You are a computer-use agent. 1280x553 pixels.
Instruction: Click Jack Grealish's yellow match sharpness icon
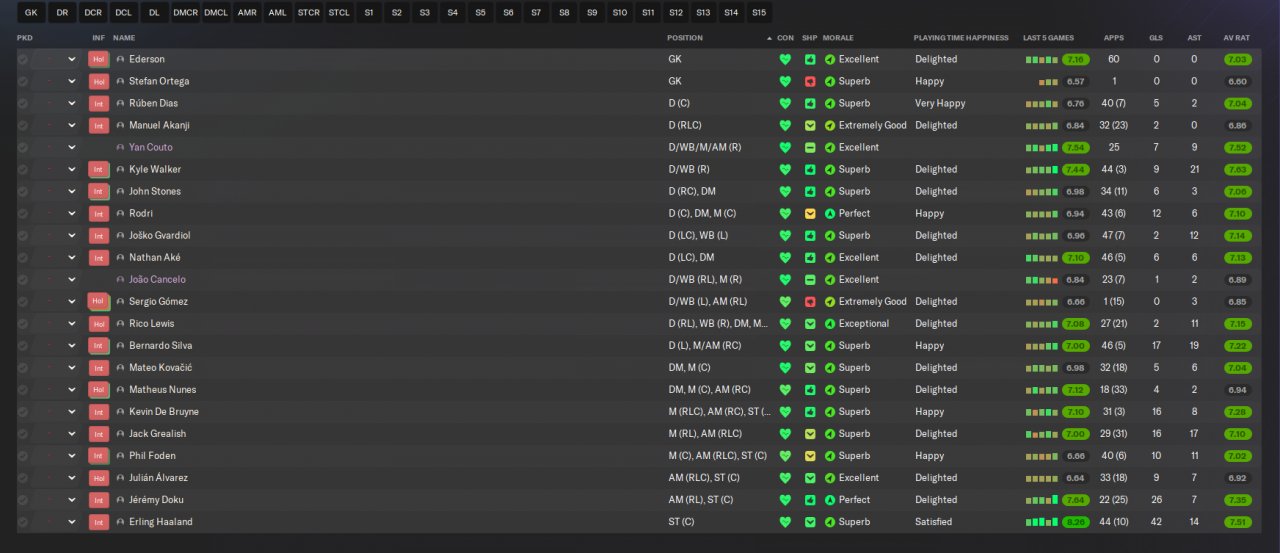(810, 434)
